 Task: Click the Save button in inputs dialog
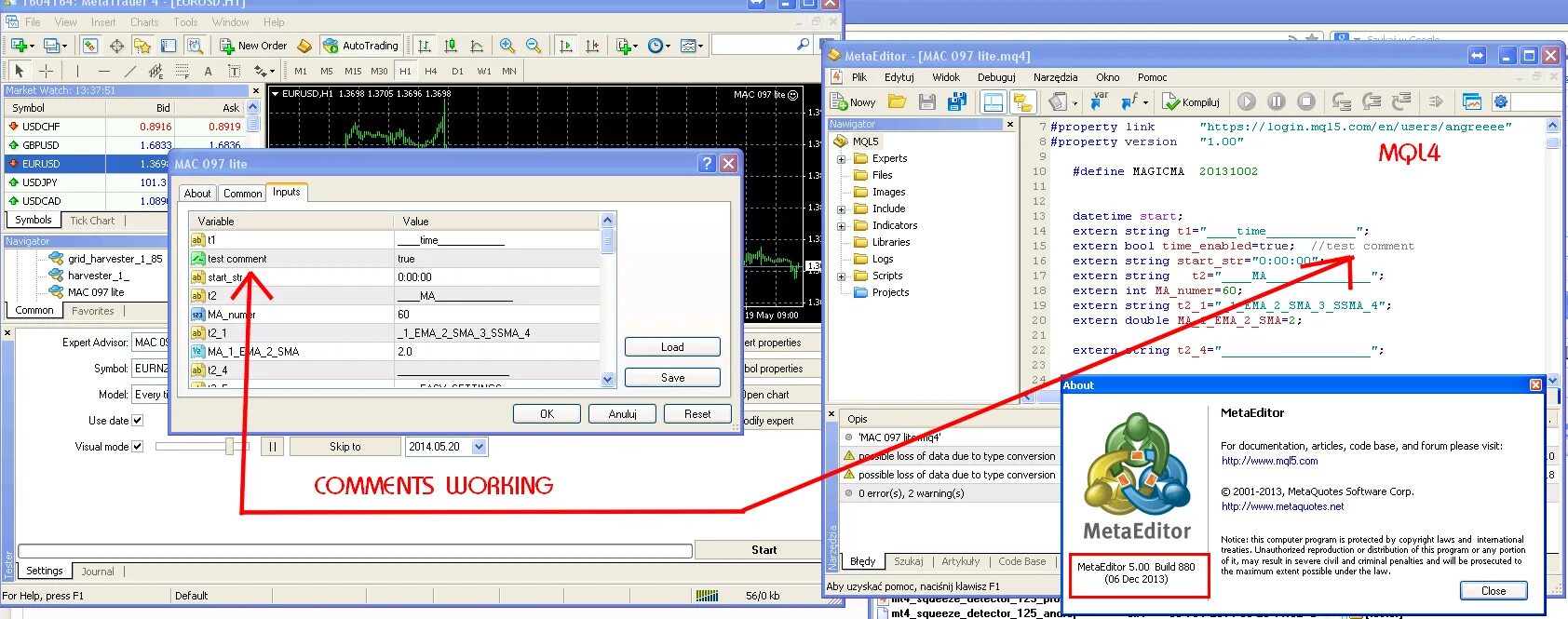(672, 378)
